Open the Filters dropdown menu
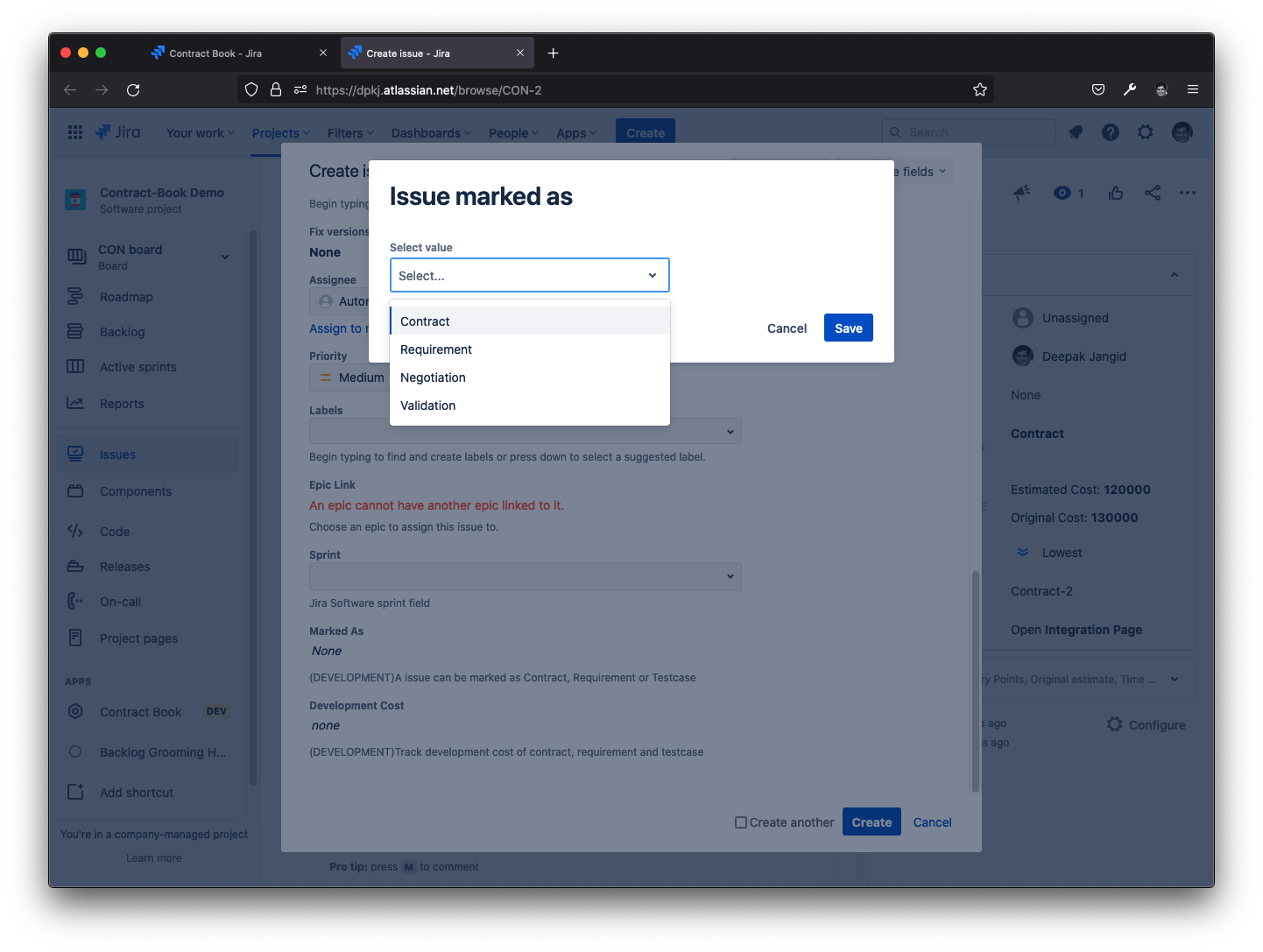This screenshot has width=1263, height=952. [x=350, y=133]
